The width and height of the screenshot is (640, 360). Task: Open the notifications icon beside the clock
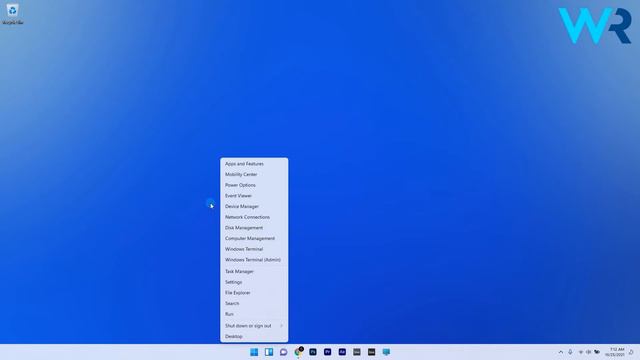click(631, 352)
